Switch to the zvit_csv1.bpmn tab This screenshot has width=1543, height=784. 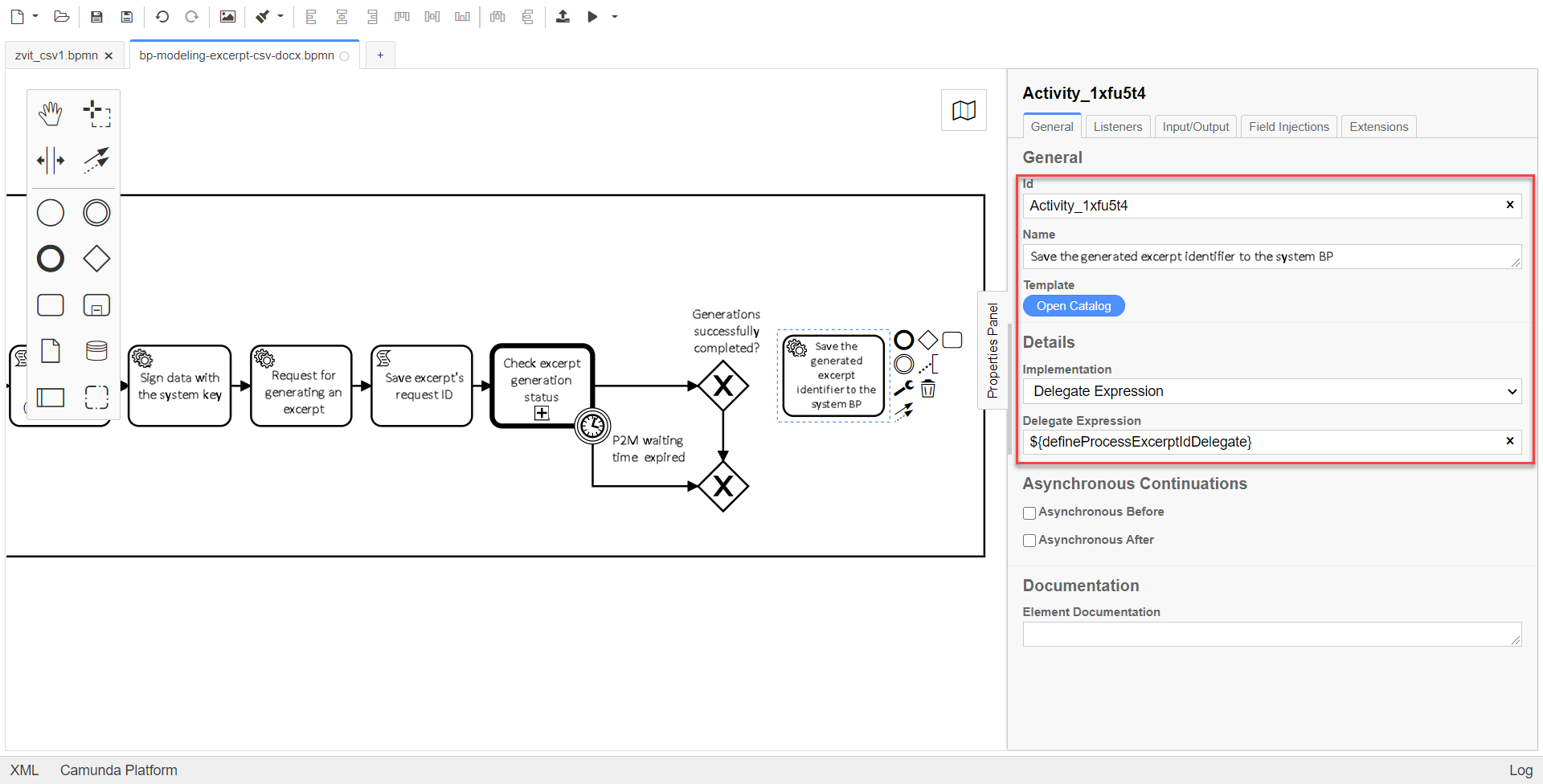point(56,55)
